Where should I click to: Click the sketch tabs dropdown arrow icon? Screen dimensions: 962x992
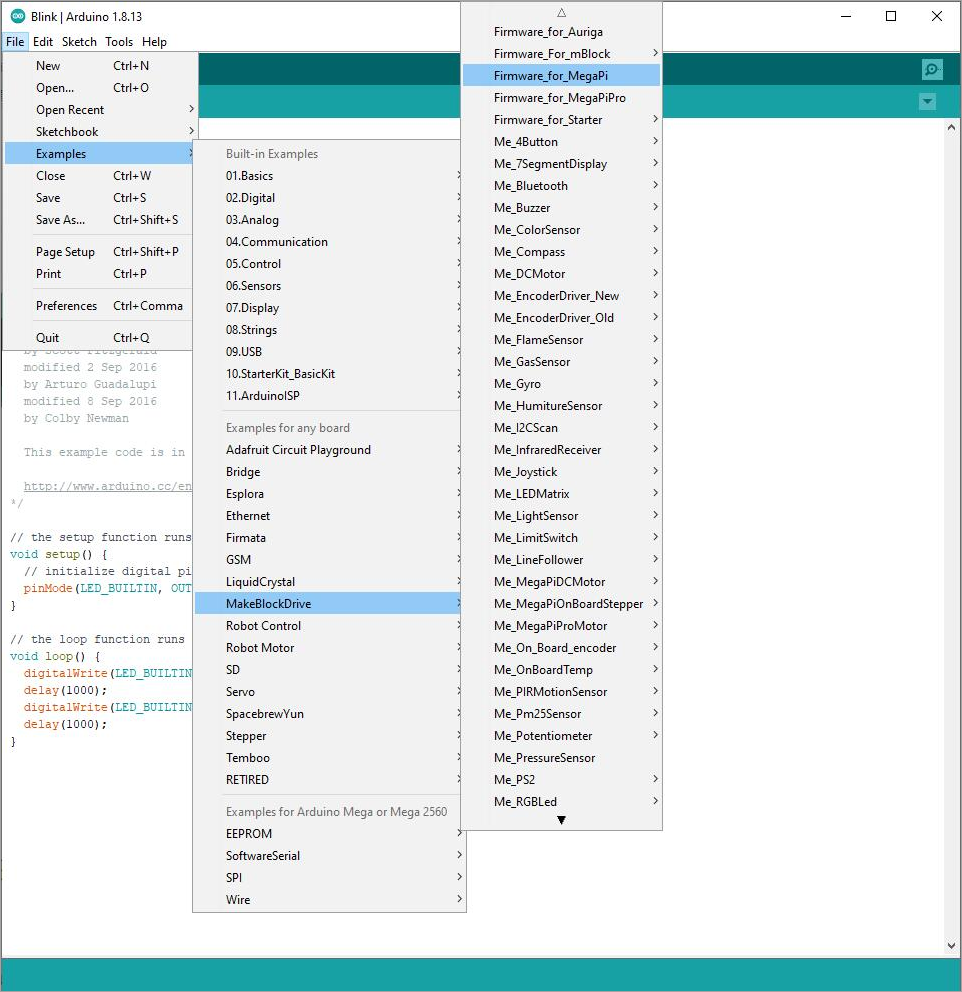[926, 101]
